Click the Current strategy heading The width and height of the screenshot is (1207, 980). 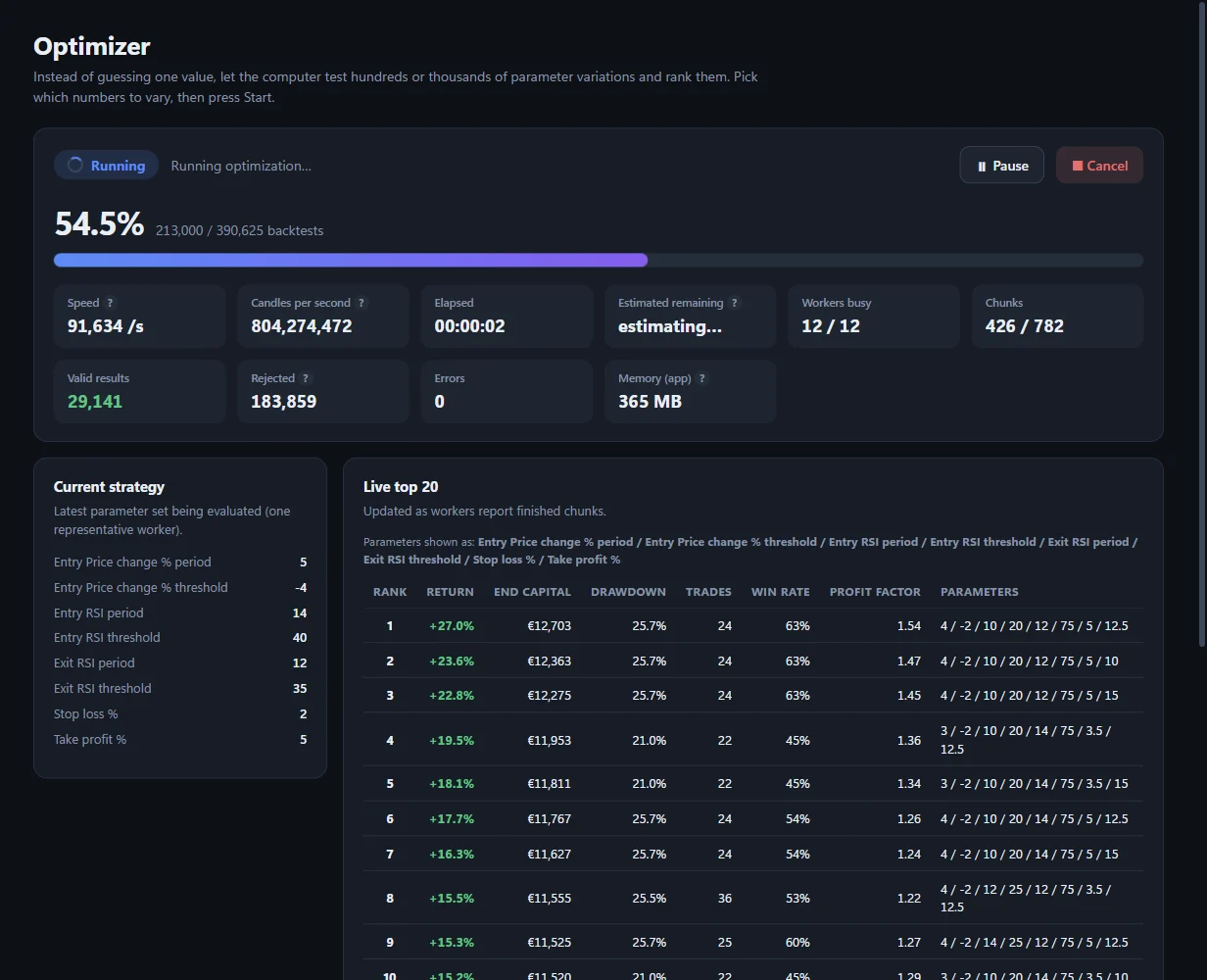(x=109, y=487)
